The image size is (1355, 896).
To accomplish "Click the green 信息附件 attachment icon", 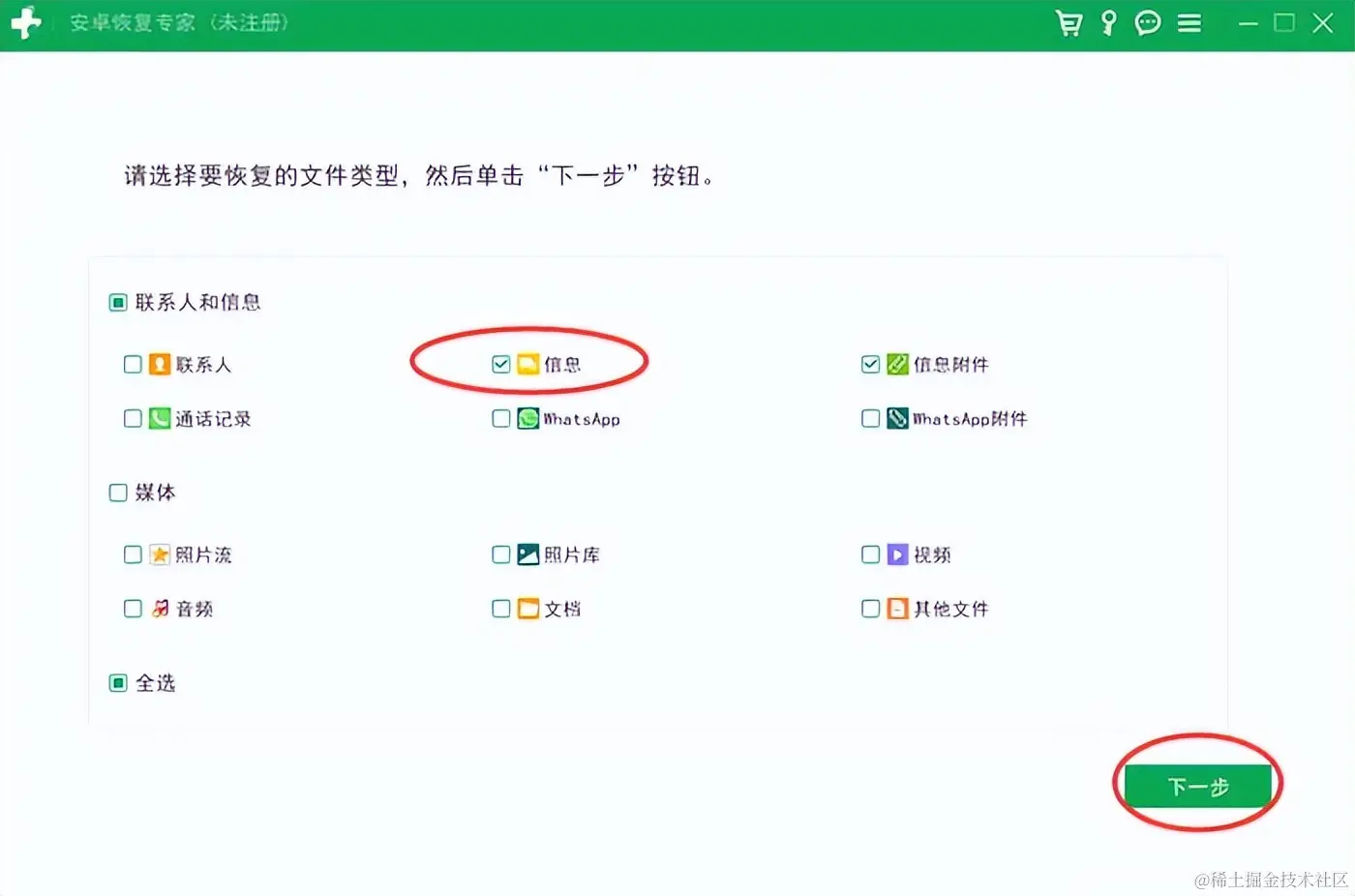I will pos(897,365).
